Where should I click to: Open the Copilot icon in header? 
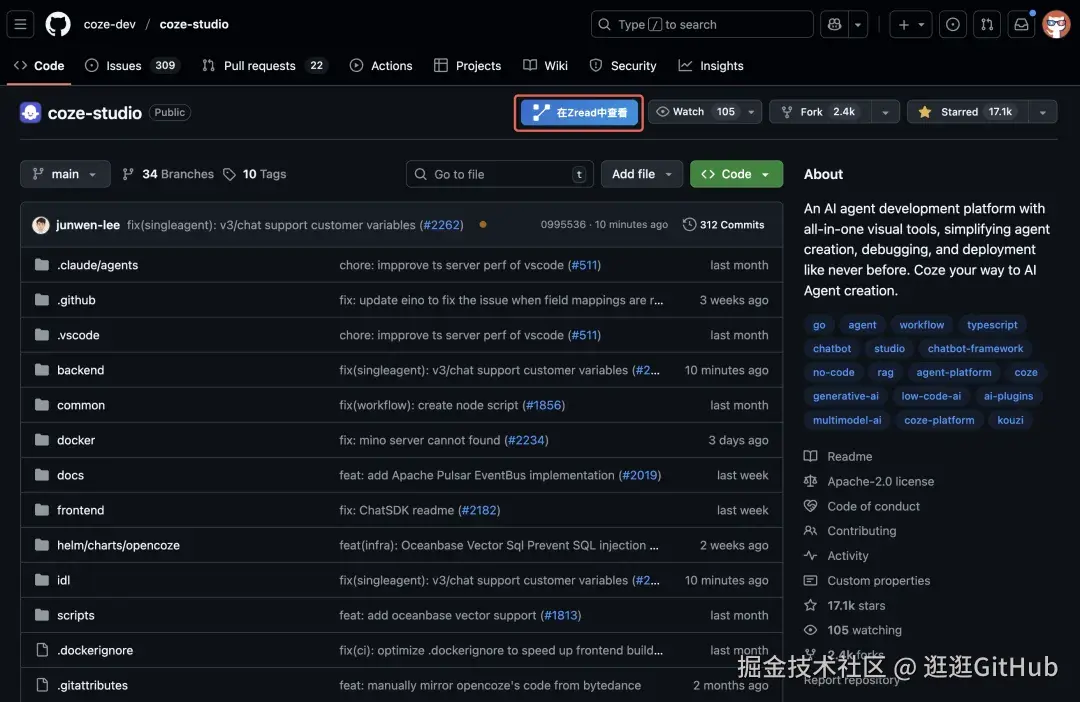click(x=832, y=24)
